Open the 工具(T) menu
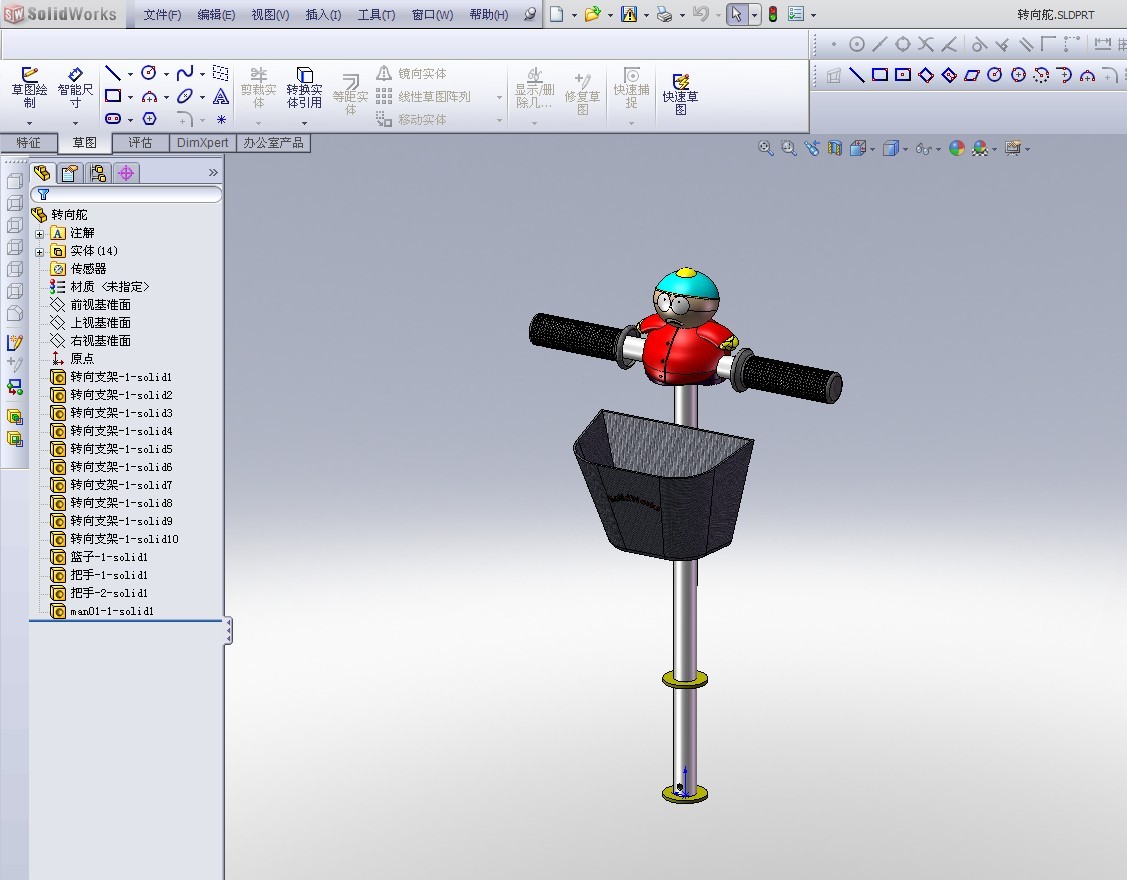Screen dimensions: 1127x880 click(376, 14)
